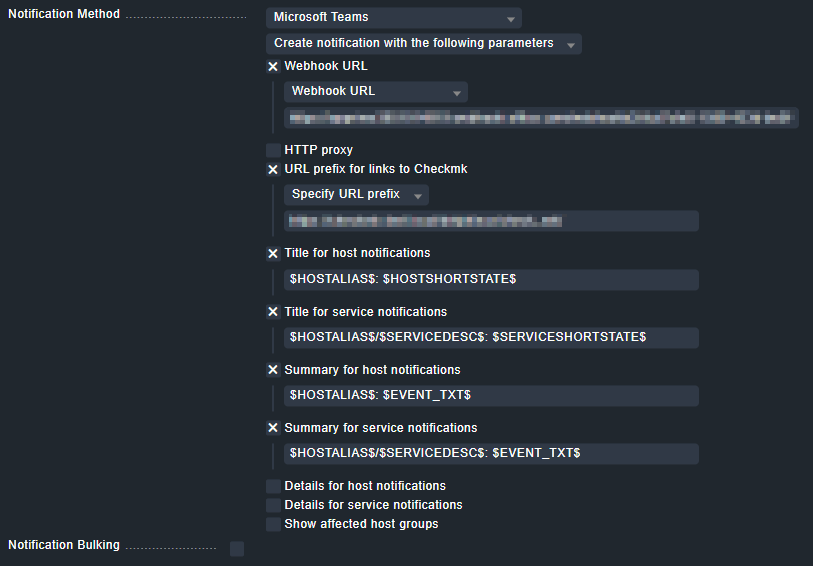Open the Microsoft Teams notification method dropdown
The height and width of the screenshot is (566, 813).
393,18
